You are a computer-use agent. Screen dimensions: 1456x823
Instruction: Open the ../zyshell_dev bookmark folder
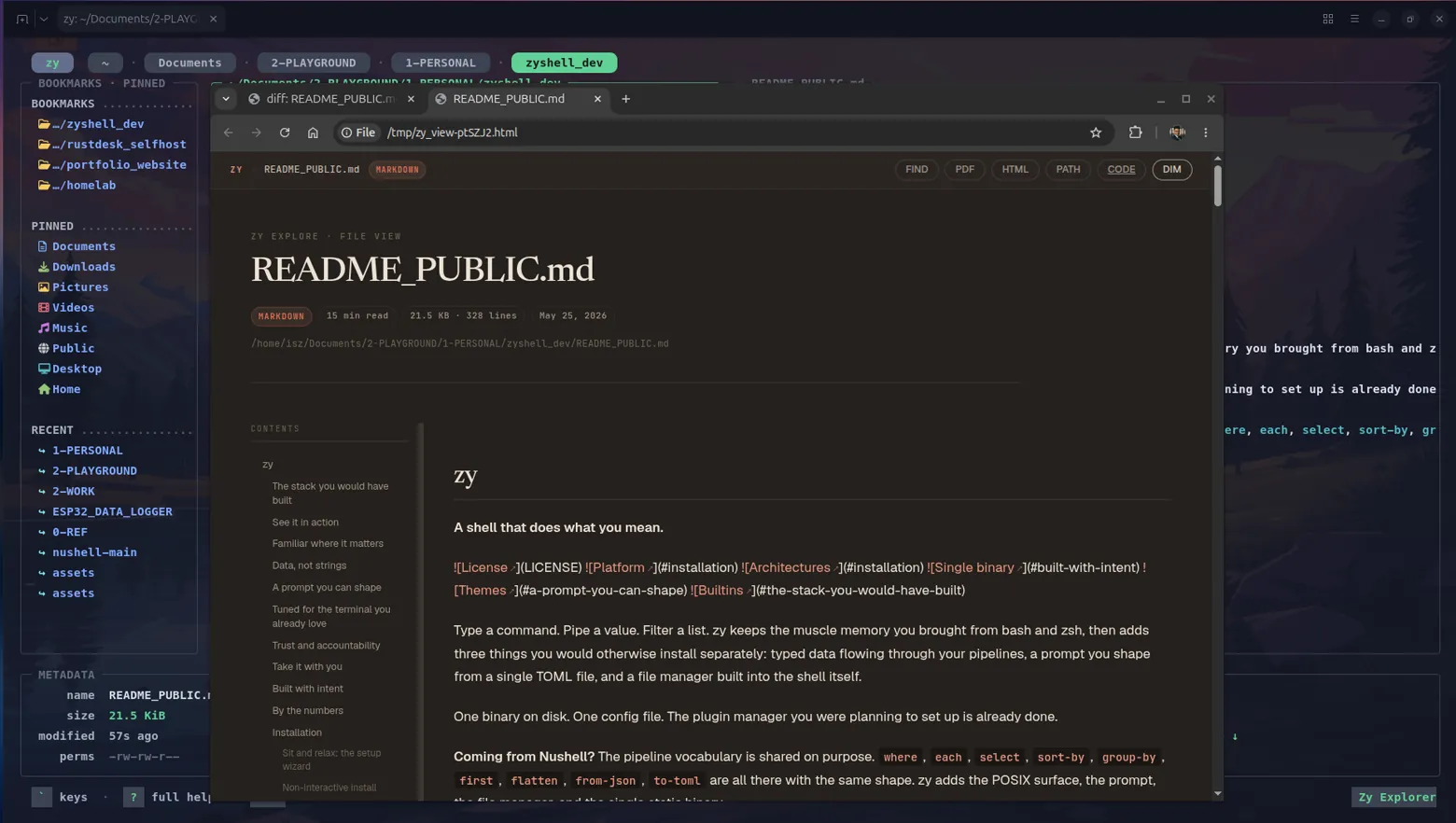pos(91,124)
